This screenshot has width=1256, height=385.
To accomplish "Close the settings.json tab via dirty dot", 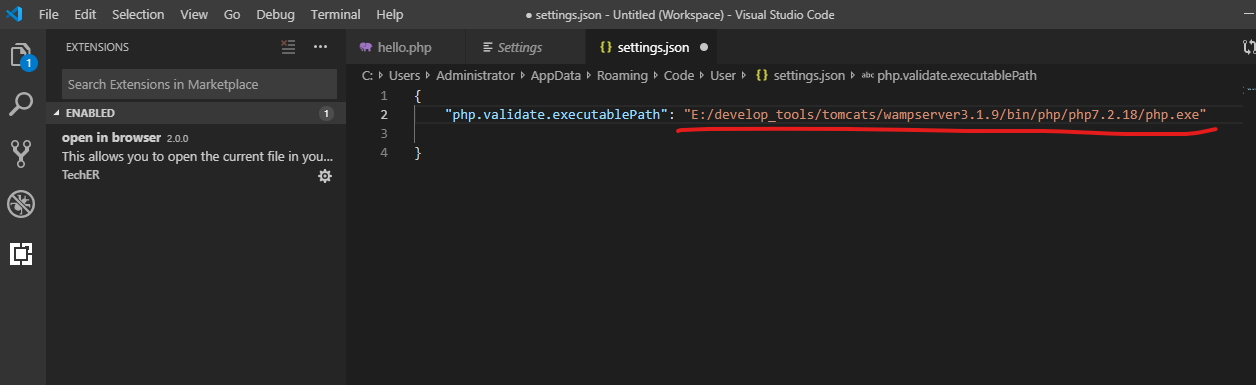I will (x=703, y=47).
